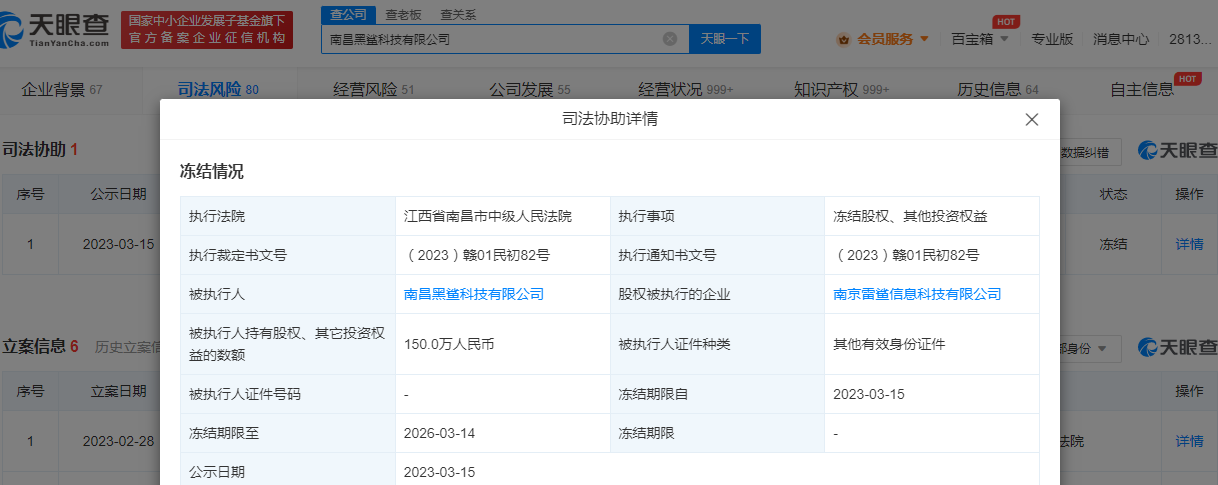The image size is (1218, 485).
Task: Click the 历史立案信息 label
Action: (127, 348)
